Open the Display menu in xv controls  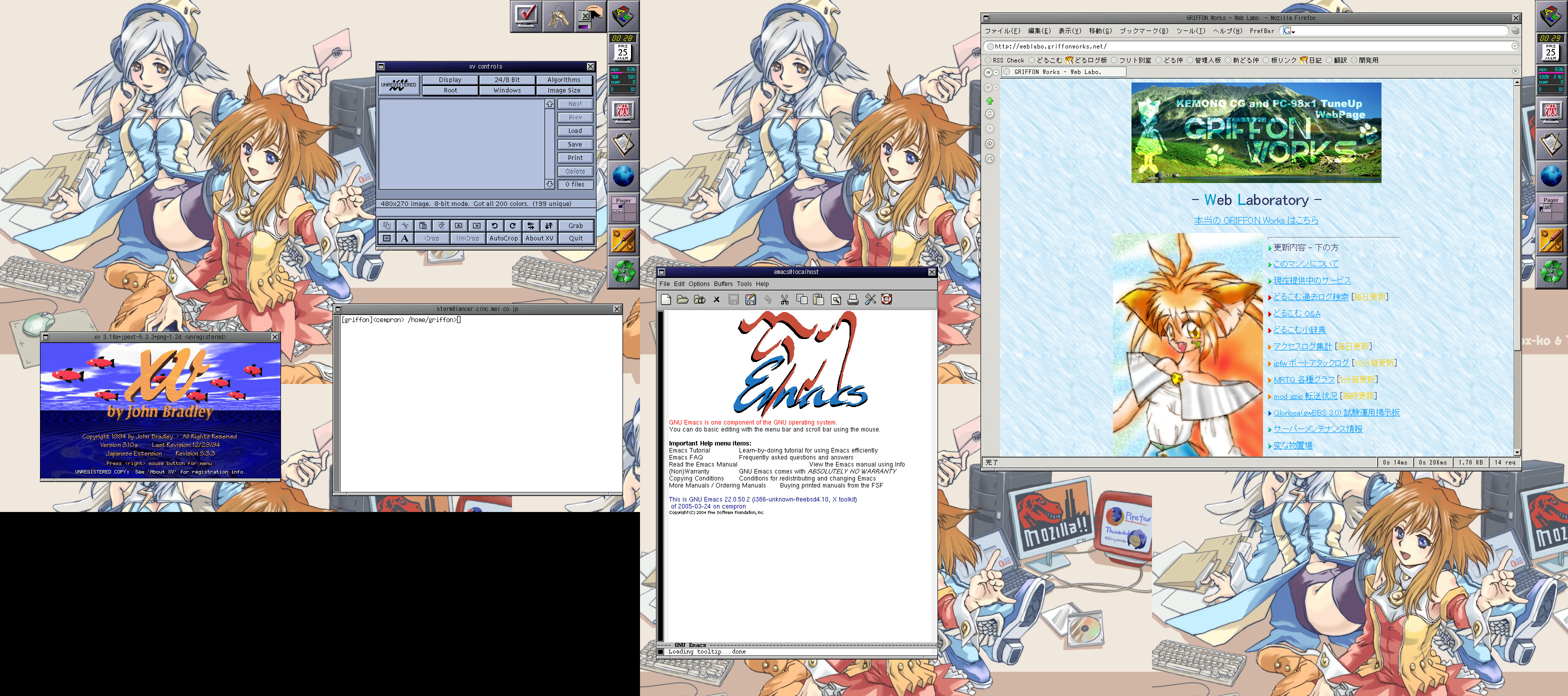(450, 80)
